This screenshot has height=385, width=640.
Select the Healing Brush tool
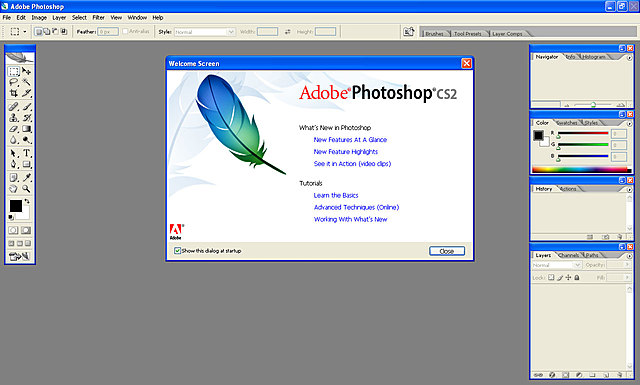coord(13,107)
